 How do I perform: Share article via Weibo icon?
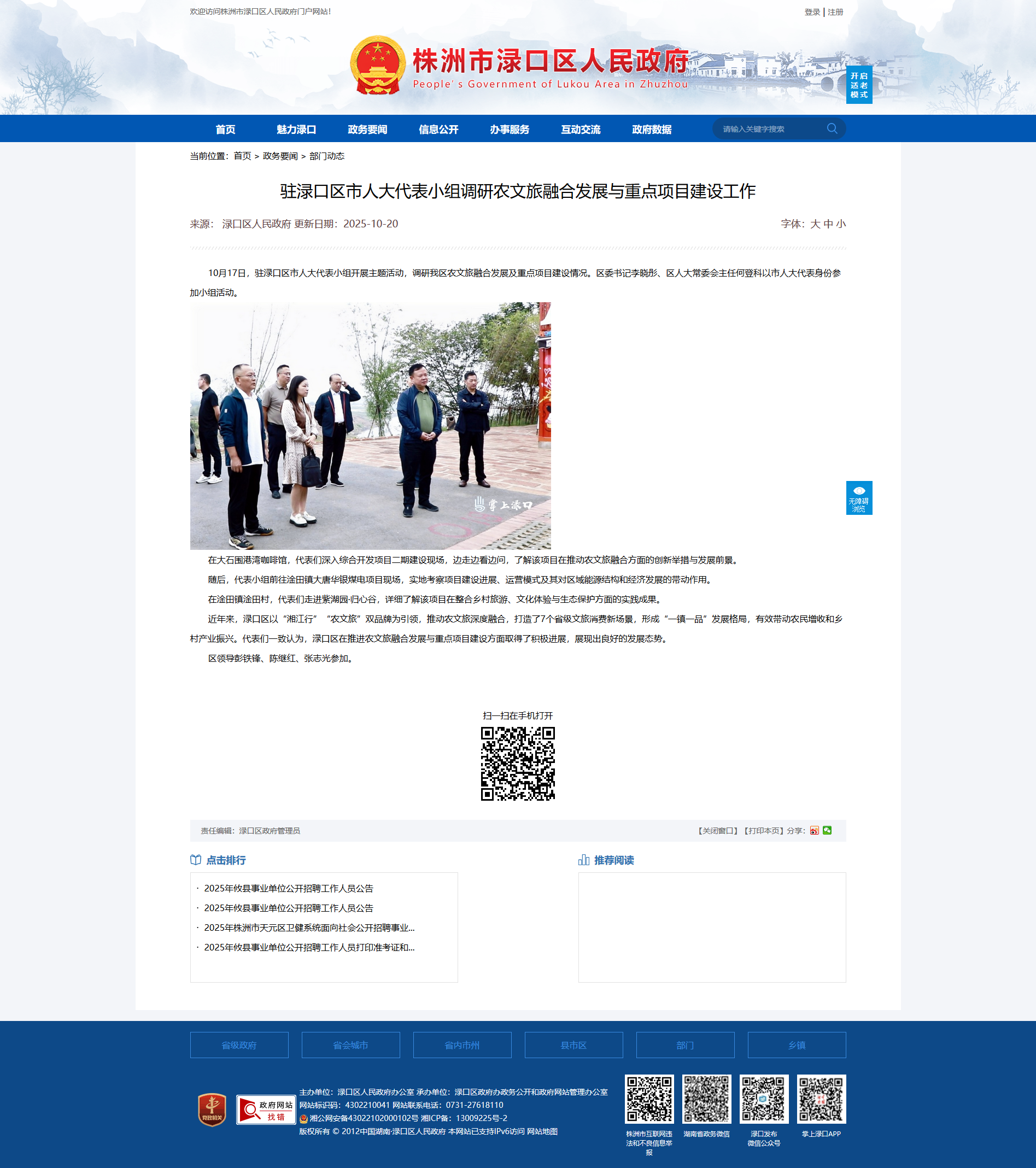[814, 830]
